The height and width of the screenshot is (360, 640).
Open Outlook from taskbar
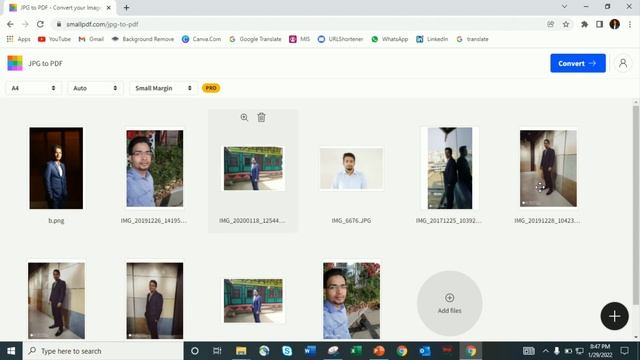coord(425,351)
